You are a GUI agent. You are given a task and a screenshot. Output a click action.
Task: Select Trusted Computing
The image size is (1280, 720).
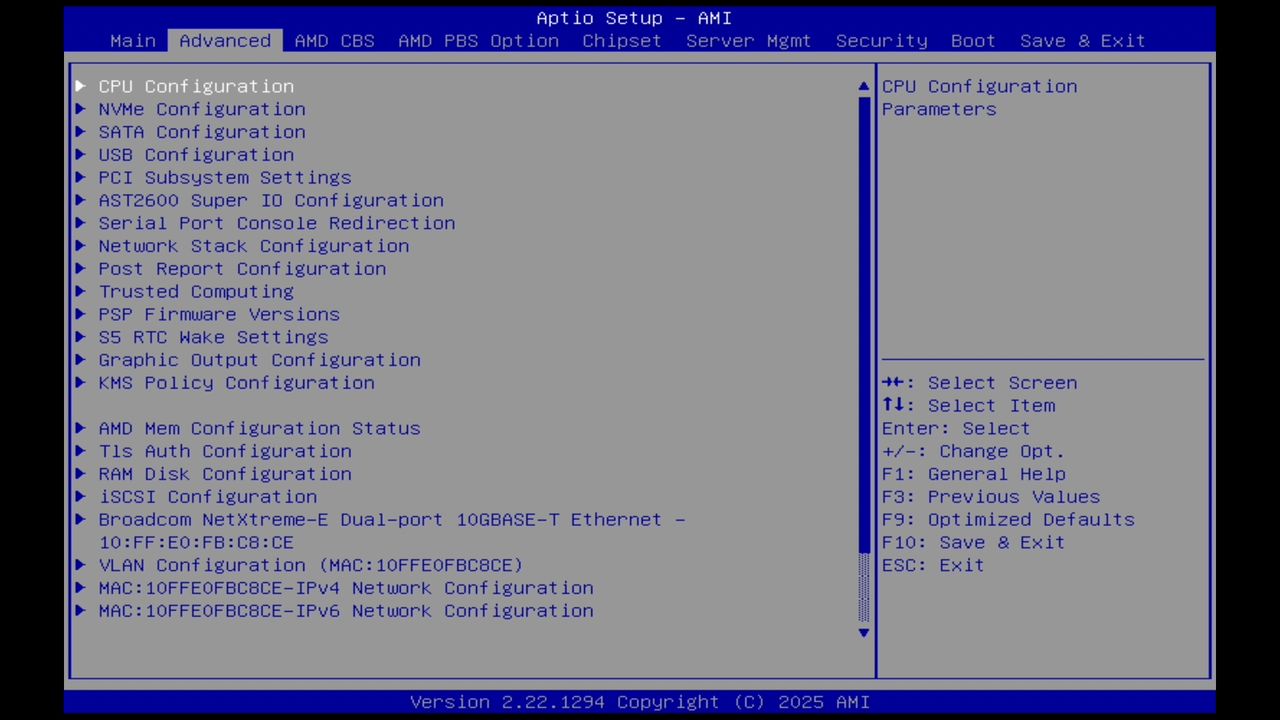pos(196,291)
